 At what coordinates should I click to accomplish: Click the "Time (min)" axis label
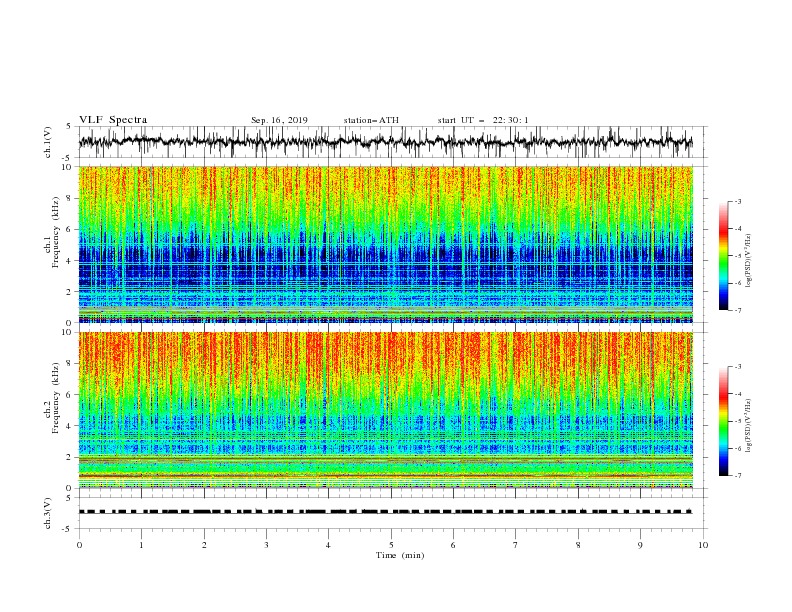[x=400, y=555]
